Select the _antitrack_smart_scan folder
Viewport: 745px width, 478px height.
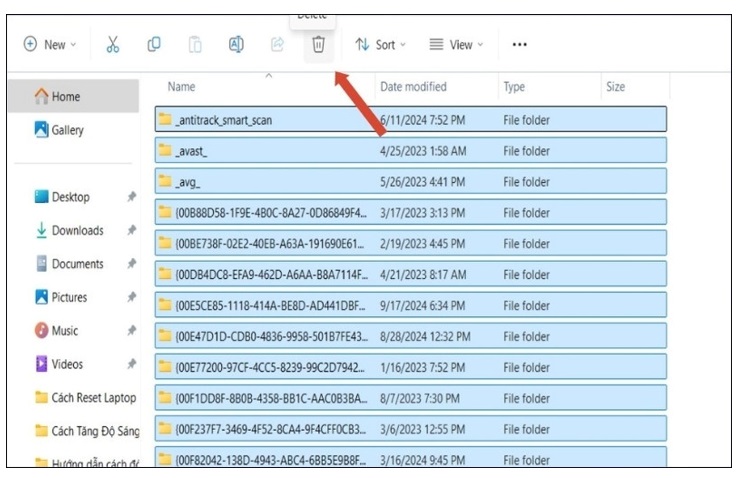pos(223,120)
